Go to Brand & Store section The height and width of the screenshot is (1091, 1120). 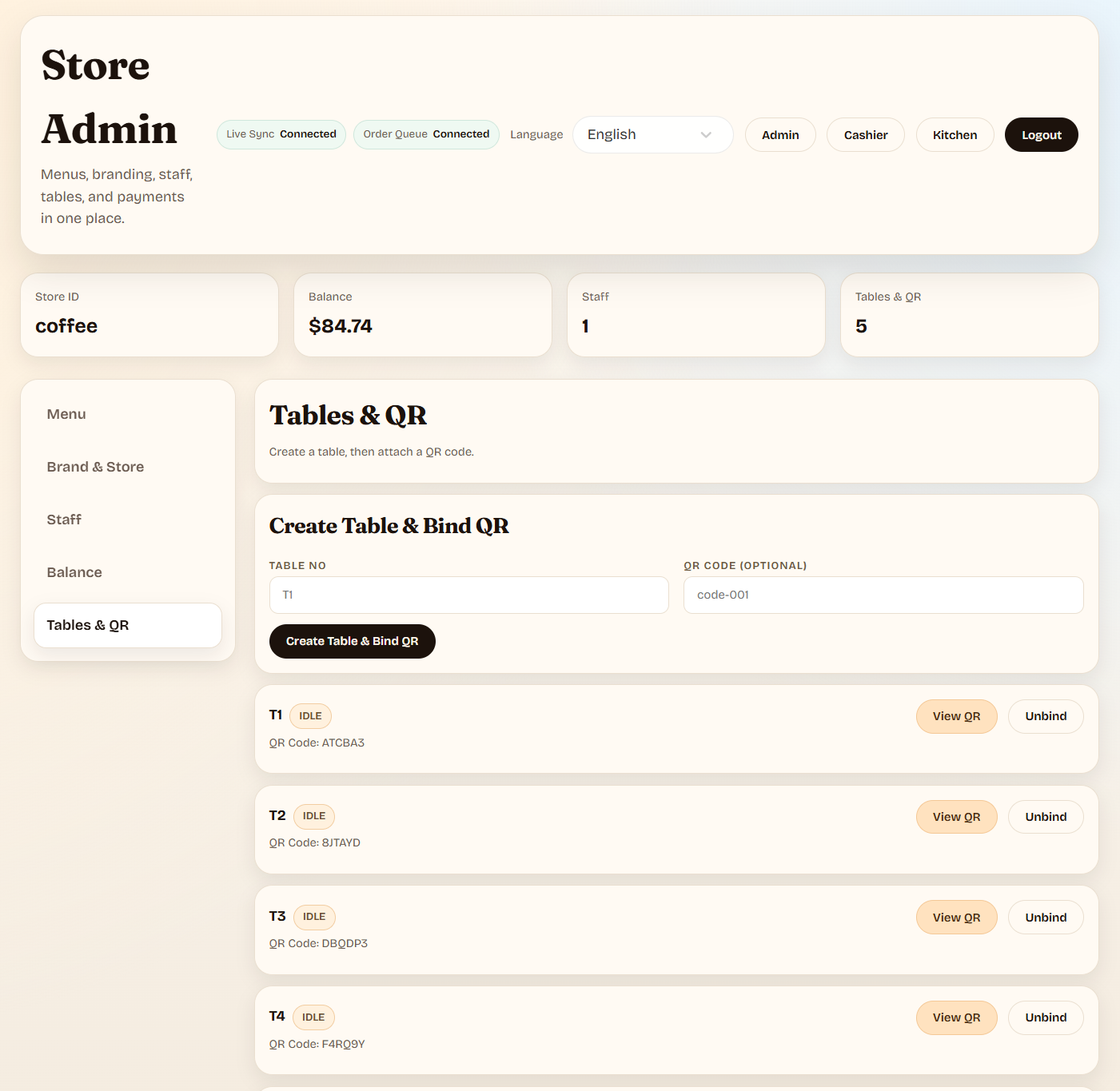tap(128, 467)
